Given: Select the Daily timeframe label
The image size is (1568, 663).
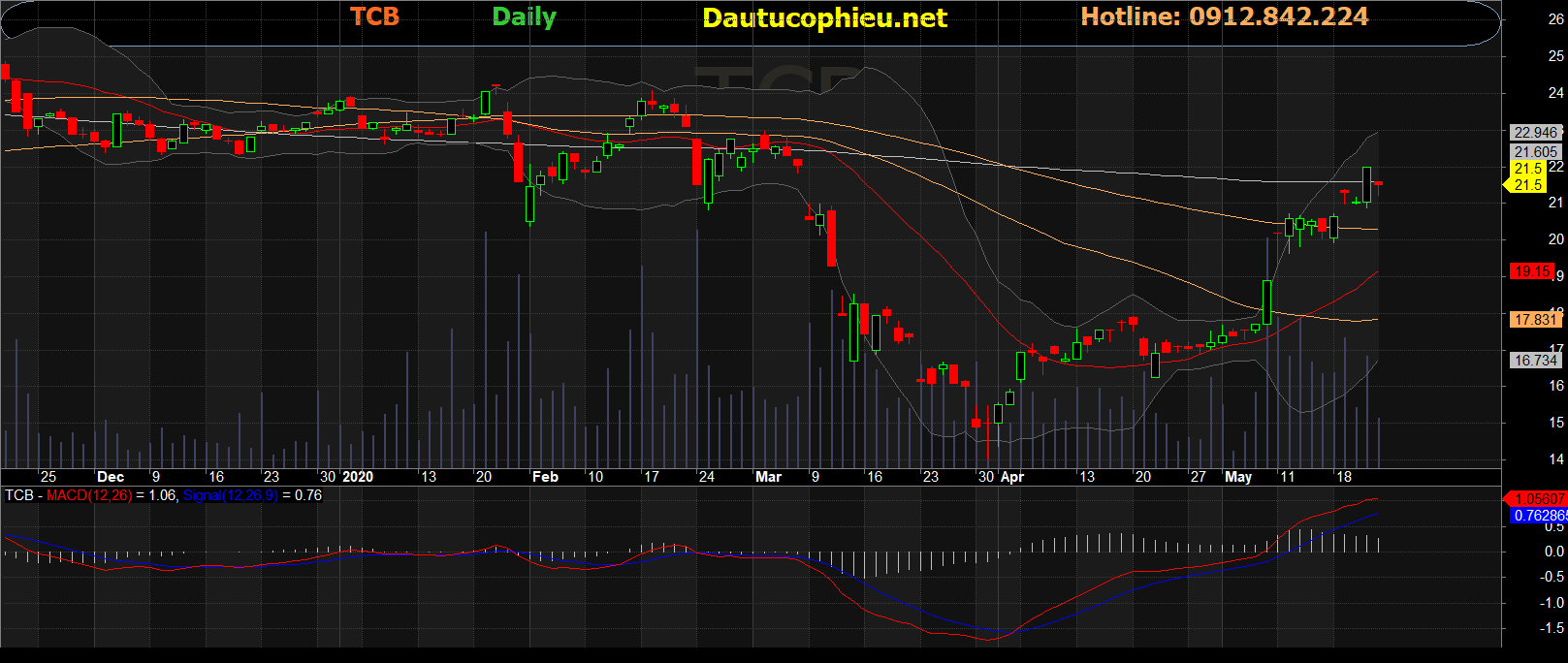Looking at the screenshot, I should click(524, 16).
